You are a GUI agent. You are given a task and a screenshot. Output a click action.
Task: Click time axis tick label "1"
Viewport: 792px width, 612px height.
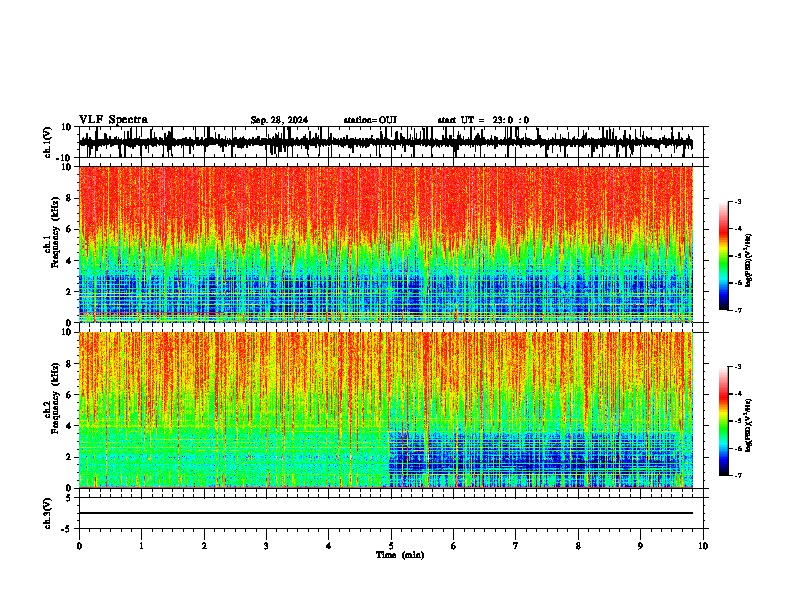click(x=141, y=546)
